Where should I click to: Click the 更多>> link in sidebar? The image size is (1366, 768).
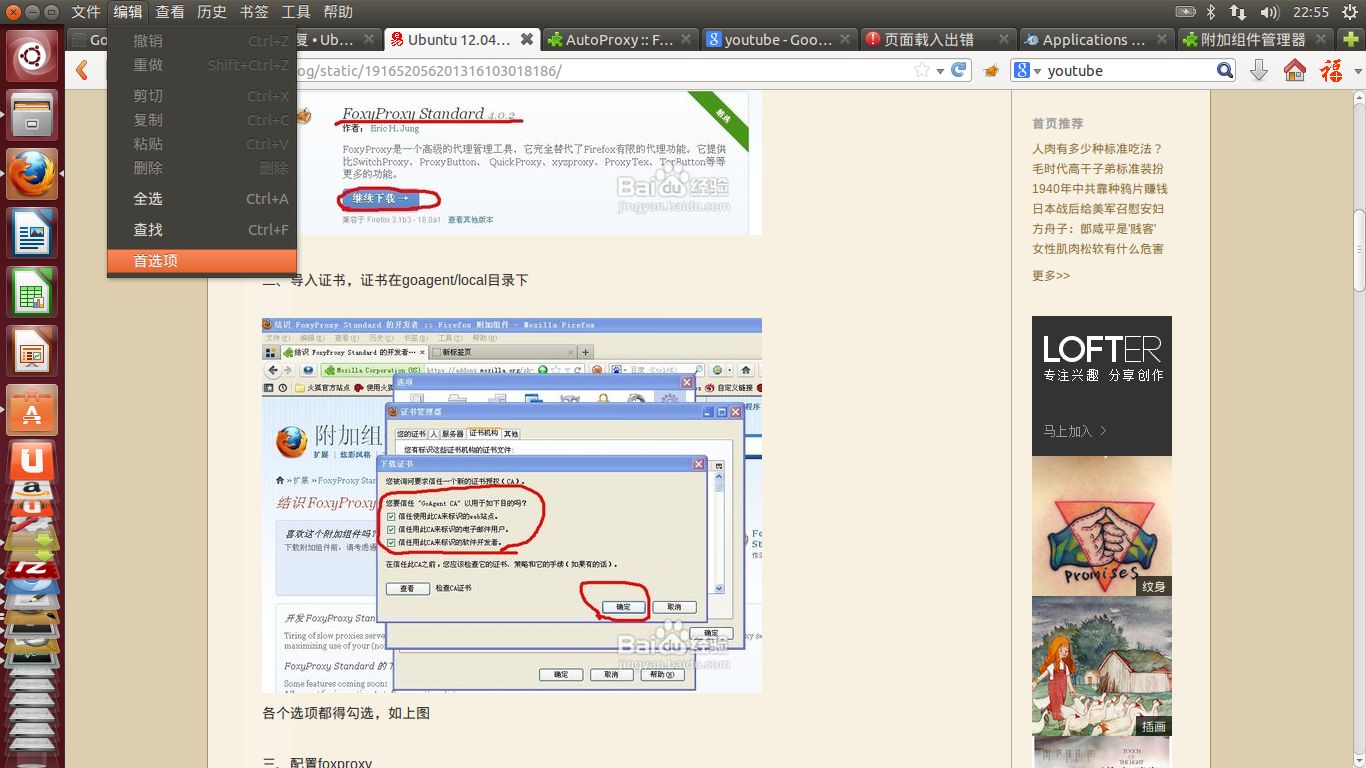point(1051,276)
